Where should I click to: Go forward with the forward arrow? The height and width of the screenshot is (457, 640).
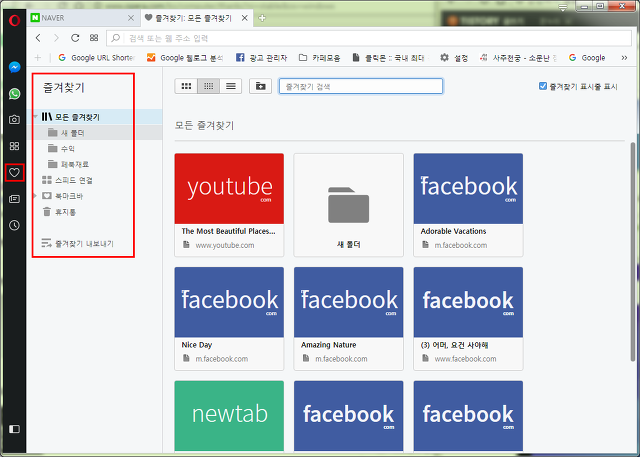click(56, 38)
